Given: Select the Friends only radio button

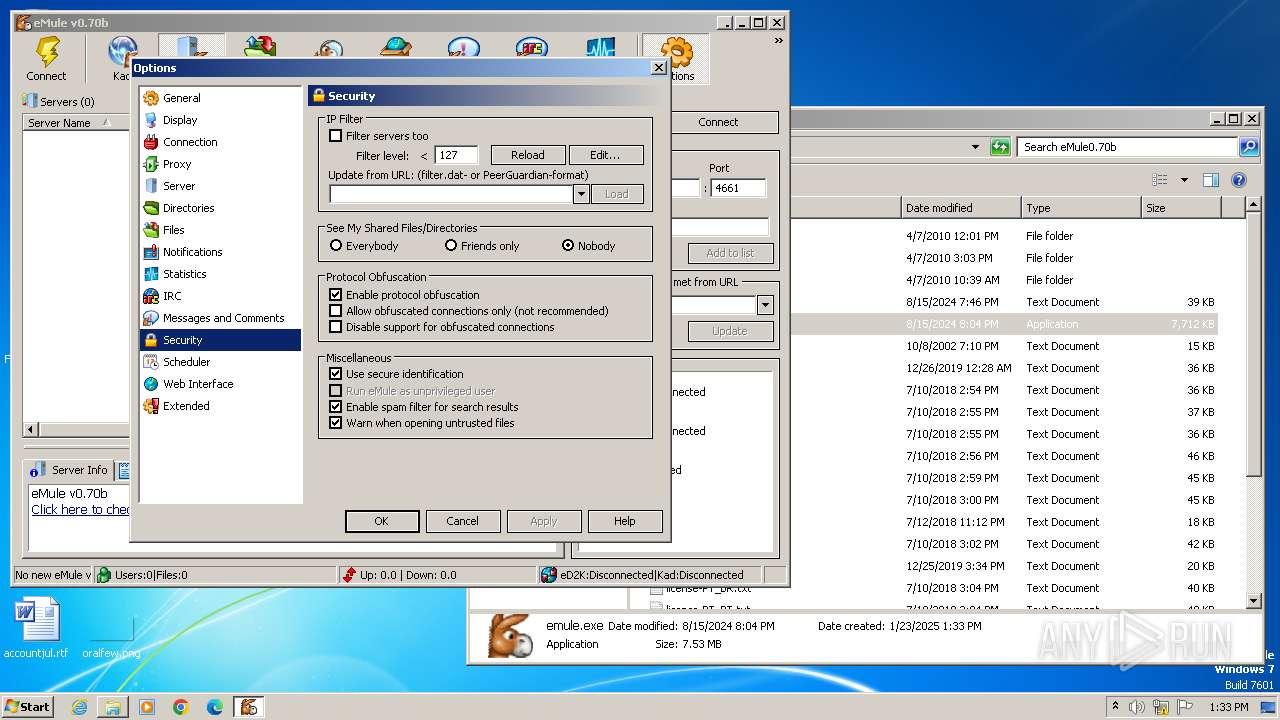Looking at the screenshot, I should coord(451,246).
